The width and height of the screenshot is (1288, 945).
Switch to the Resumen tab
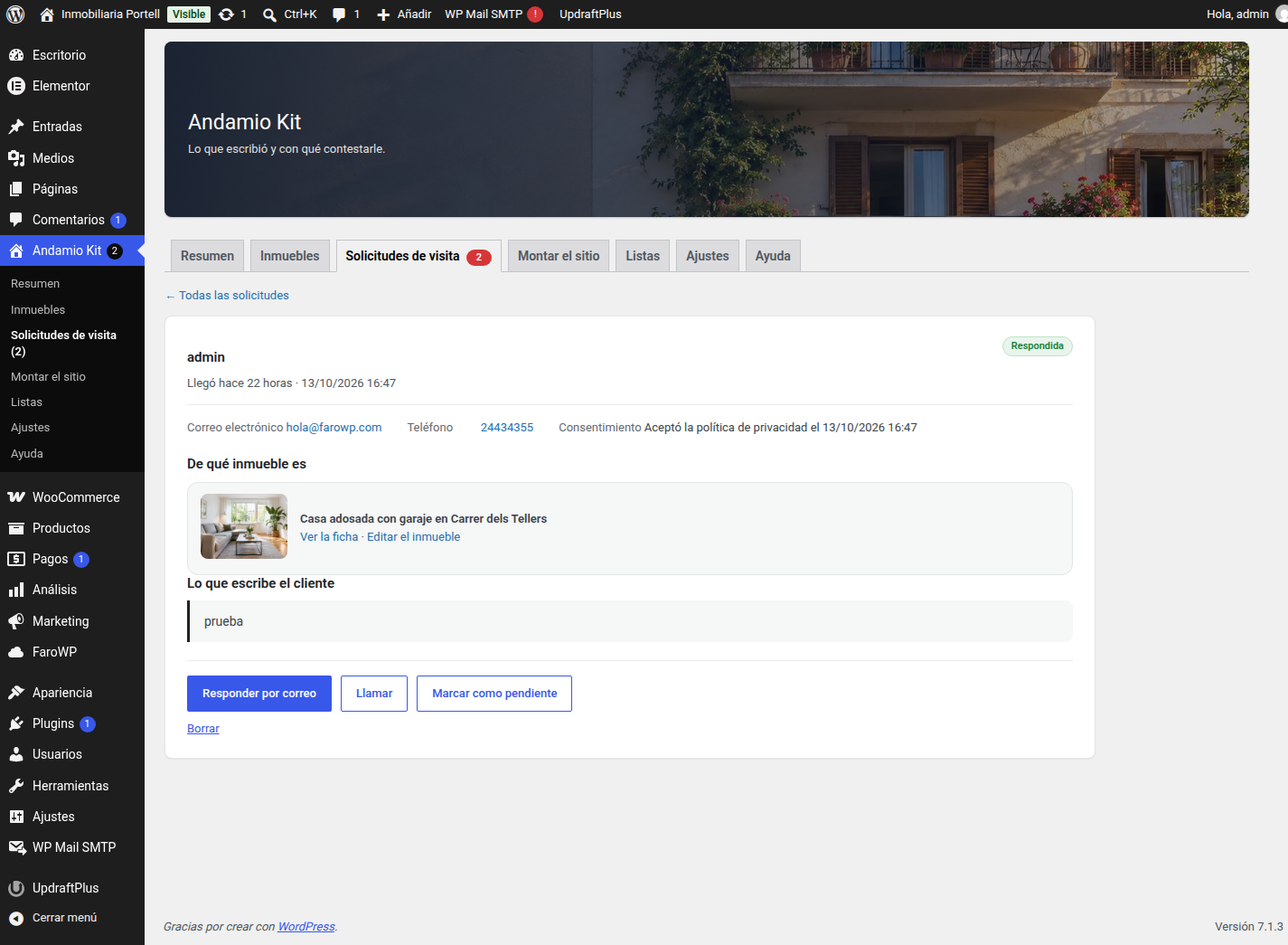[x=207, y=256]
